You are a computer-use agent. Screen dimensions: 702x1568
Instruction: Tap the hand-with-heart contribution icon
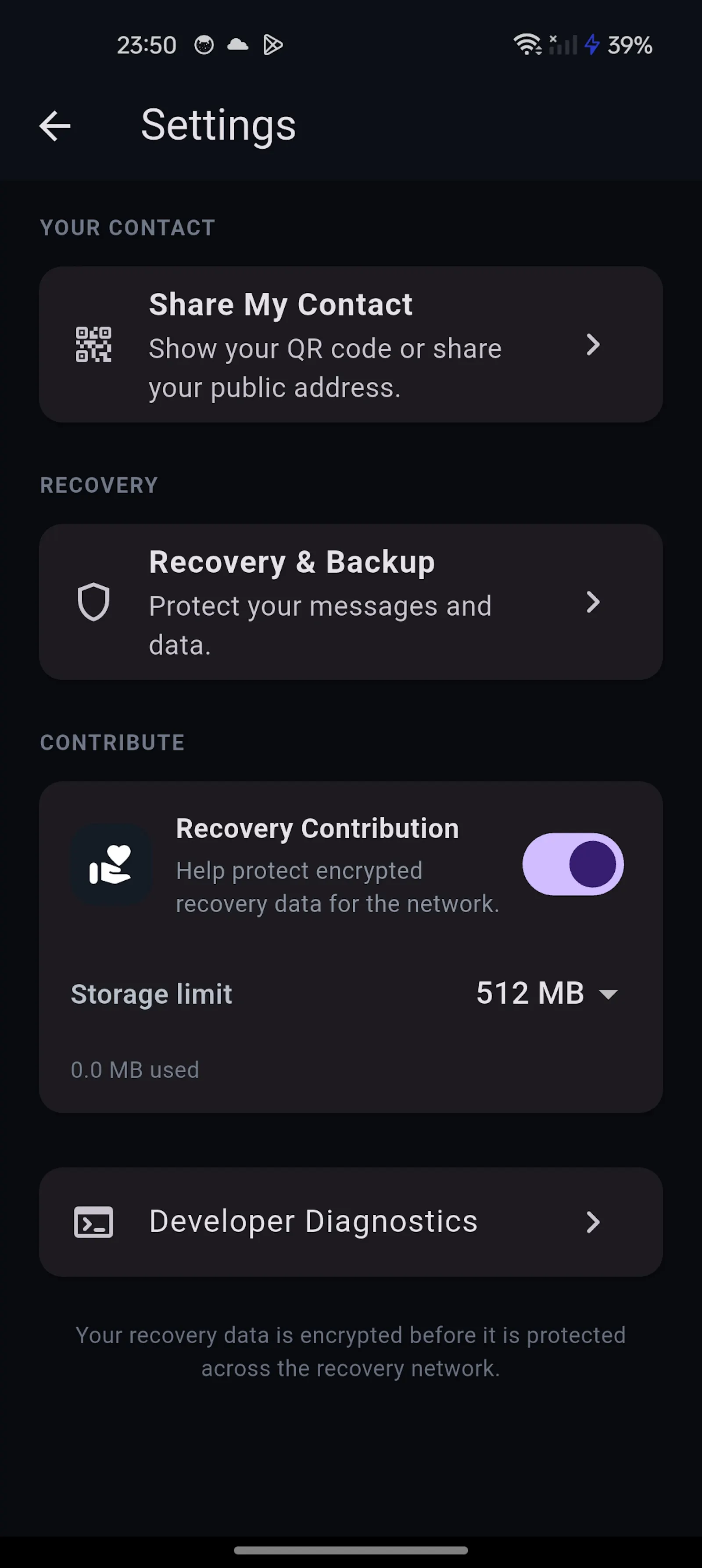click(111, 865)
